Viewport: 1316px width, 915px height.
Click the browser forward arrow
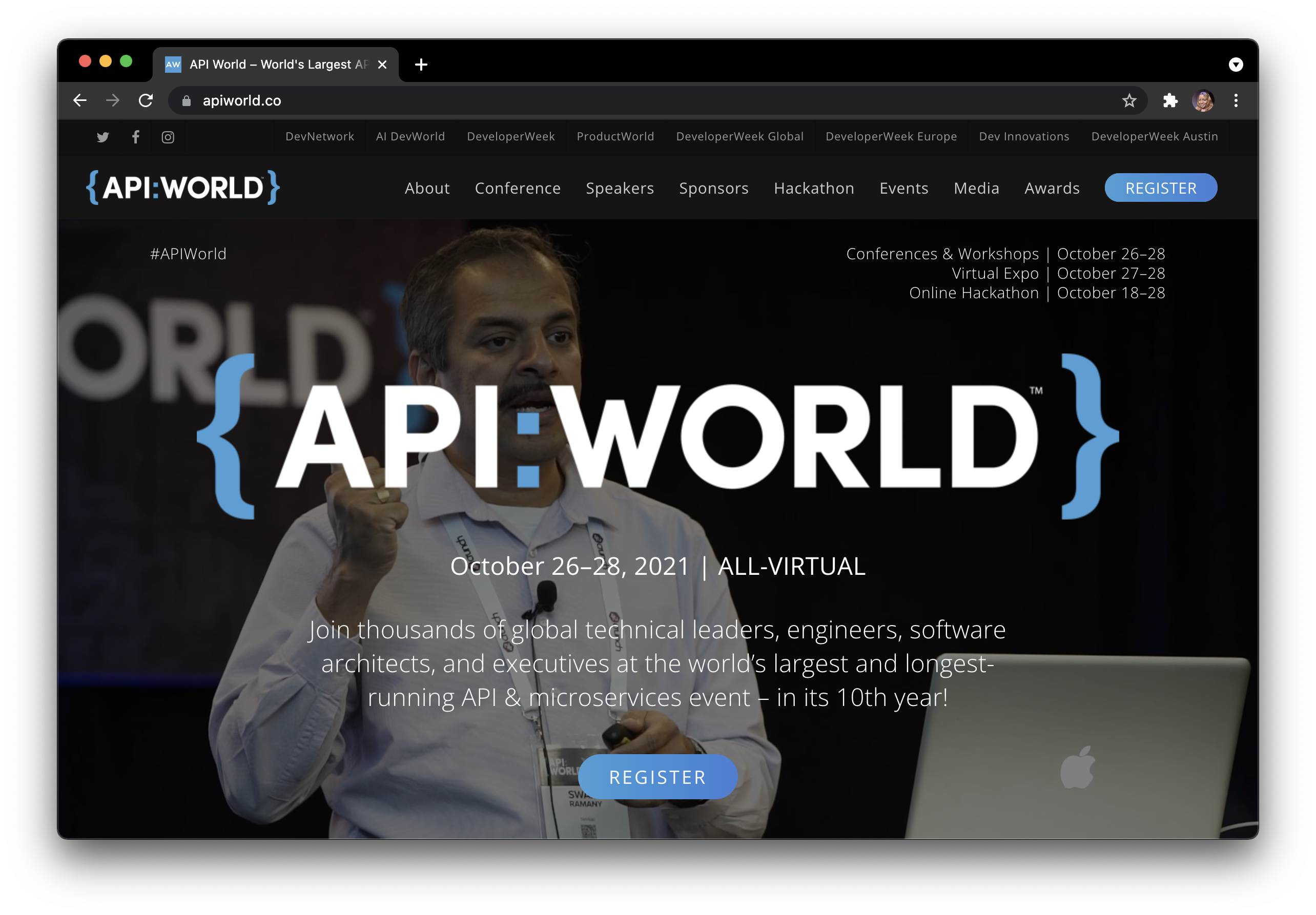113,101
